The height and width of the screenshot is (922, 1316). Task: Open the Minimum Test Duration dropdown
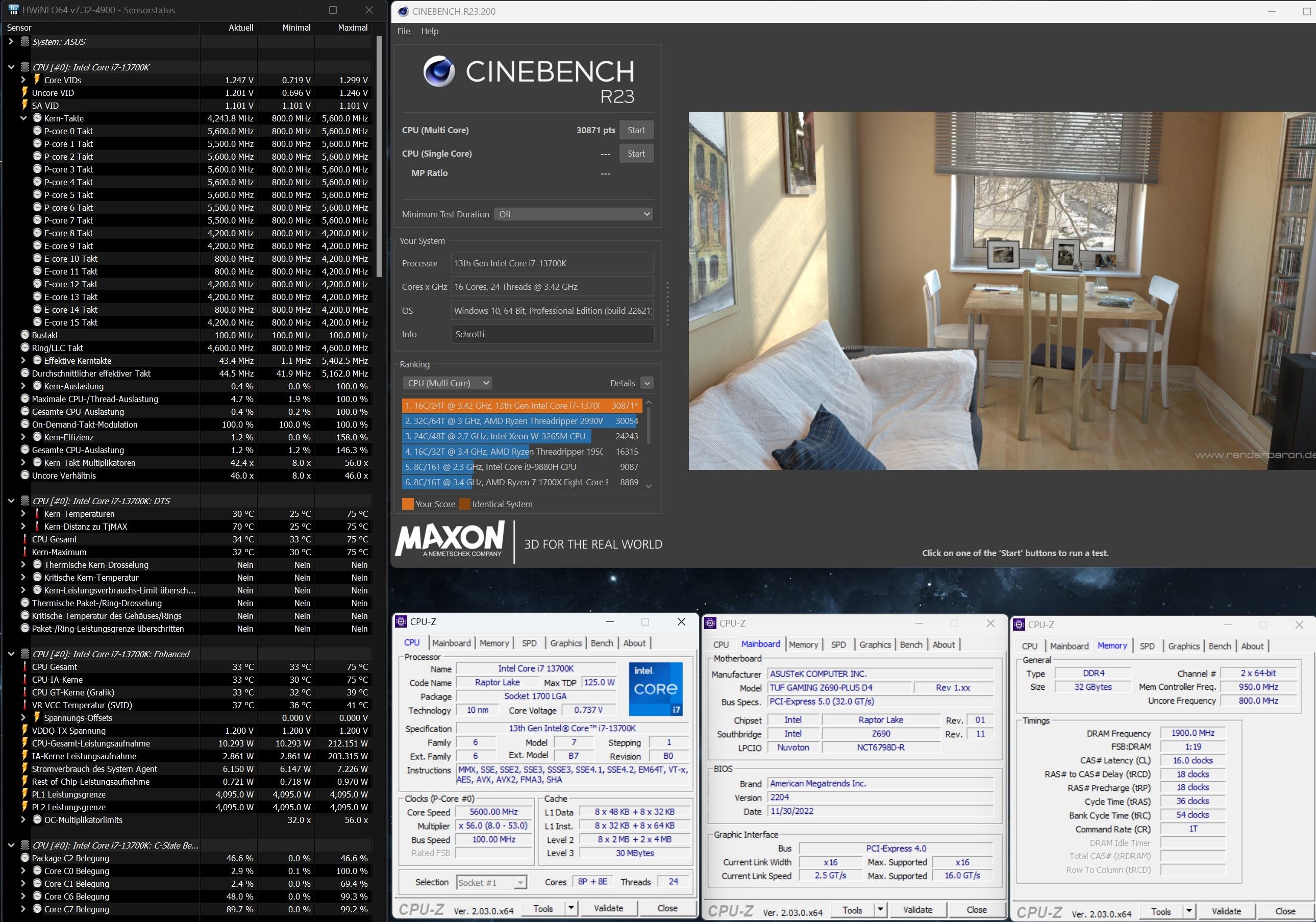click(x=573, y=214)
